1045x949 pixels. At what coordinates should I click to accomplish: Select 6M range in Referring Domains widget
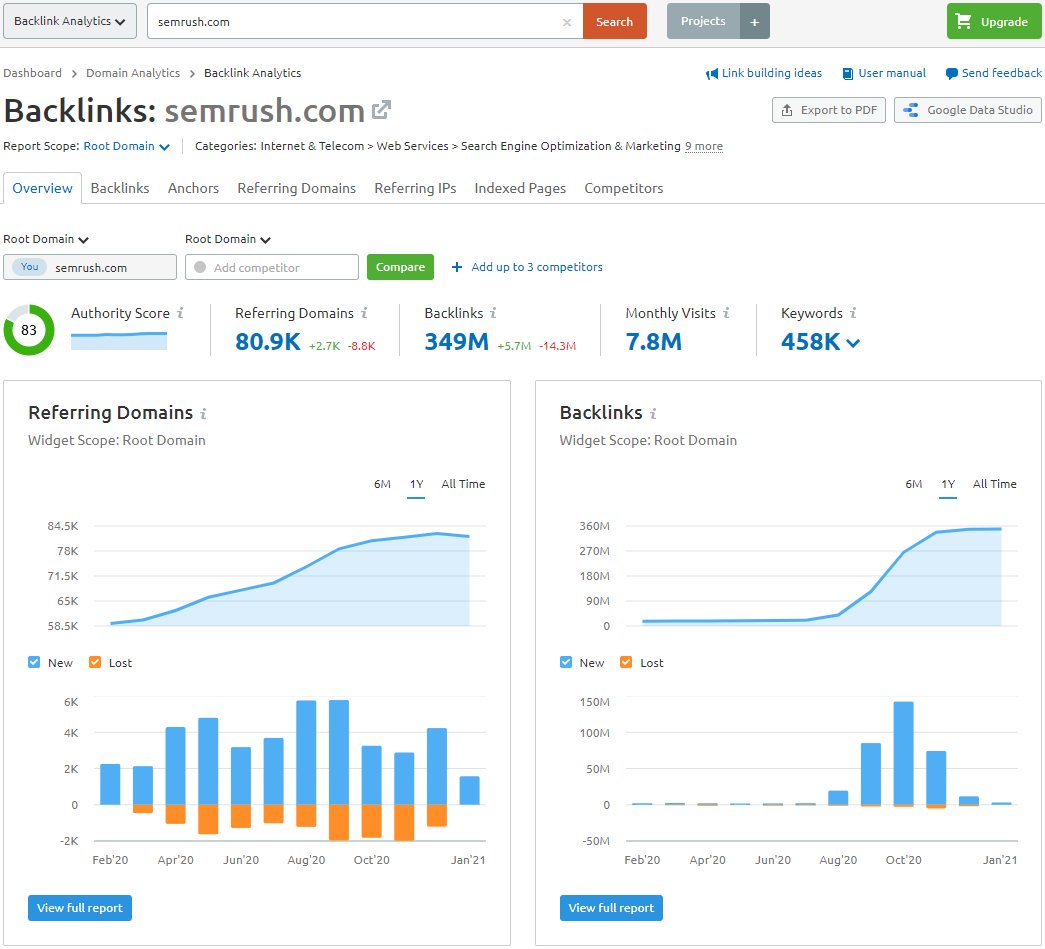(383, 484)
